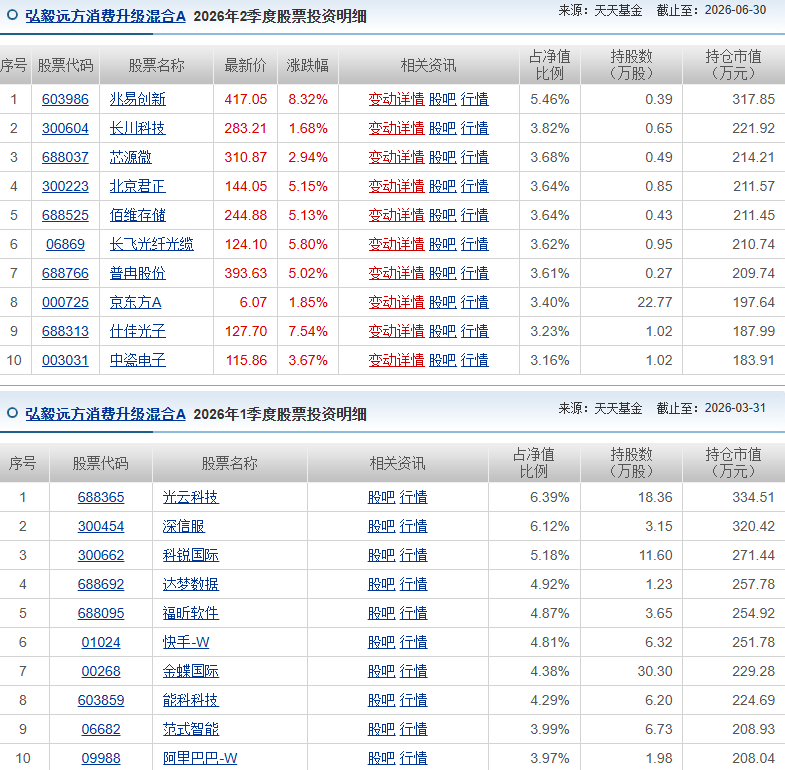Open the Q2 弘毅远方消费升级混合A fund title link
785x770 pixels.
(105, 16)
